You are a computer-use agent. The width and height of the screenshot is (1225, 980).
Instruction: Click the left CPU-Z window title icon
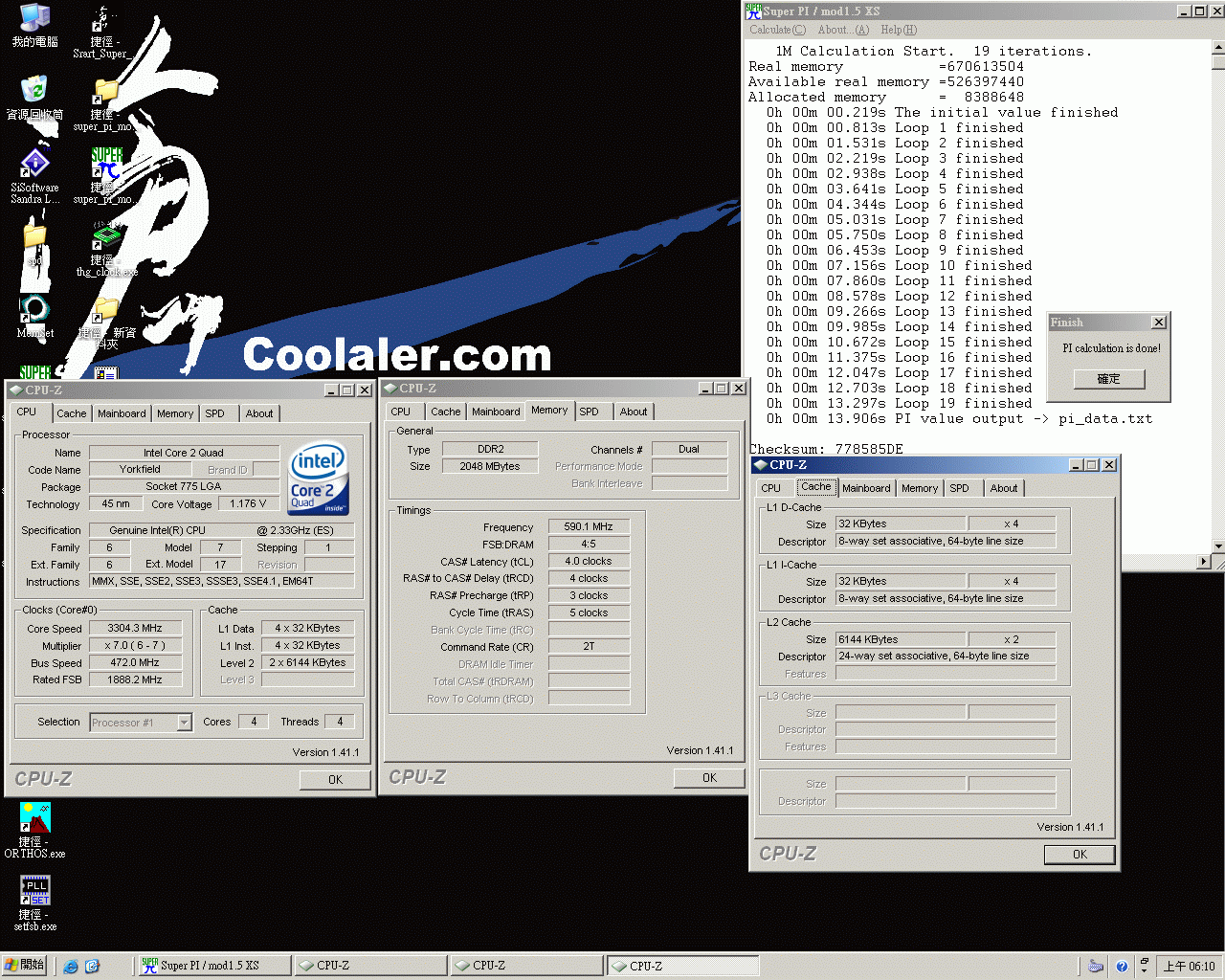point(16,390)
